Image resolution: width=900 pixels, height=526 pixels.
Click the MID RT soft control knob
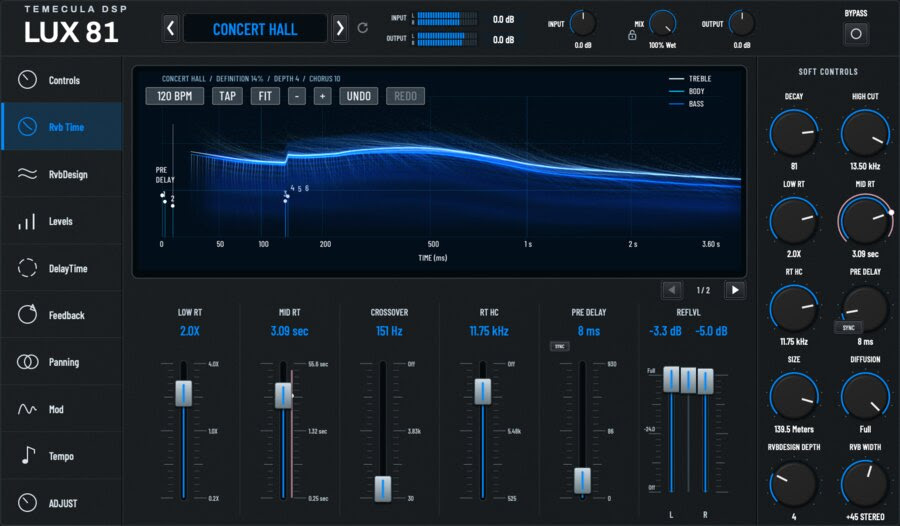865,221
